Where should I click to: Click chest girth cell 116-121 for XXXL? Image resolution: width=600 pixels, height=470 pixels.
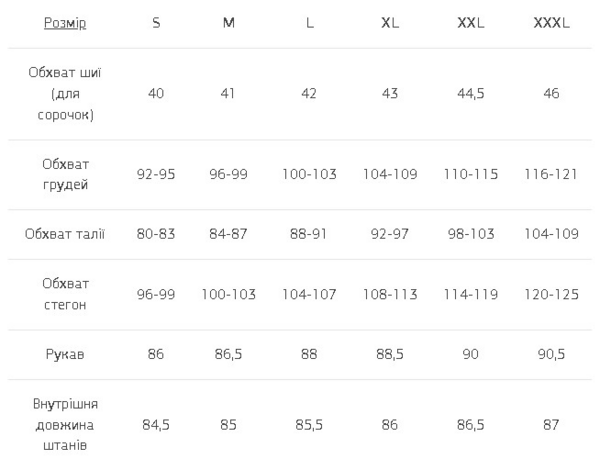[x=550, y=174]
